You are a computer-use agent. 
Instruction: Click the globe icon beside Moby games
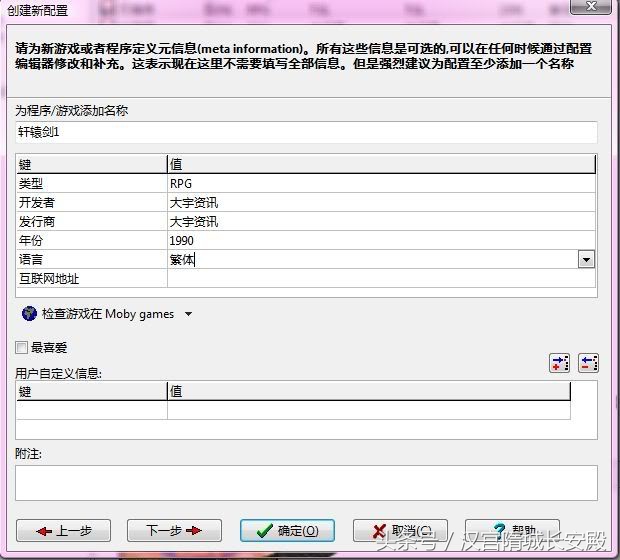[28, 314]
